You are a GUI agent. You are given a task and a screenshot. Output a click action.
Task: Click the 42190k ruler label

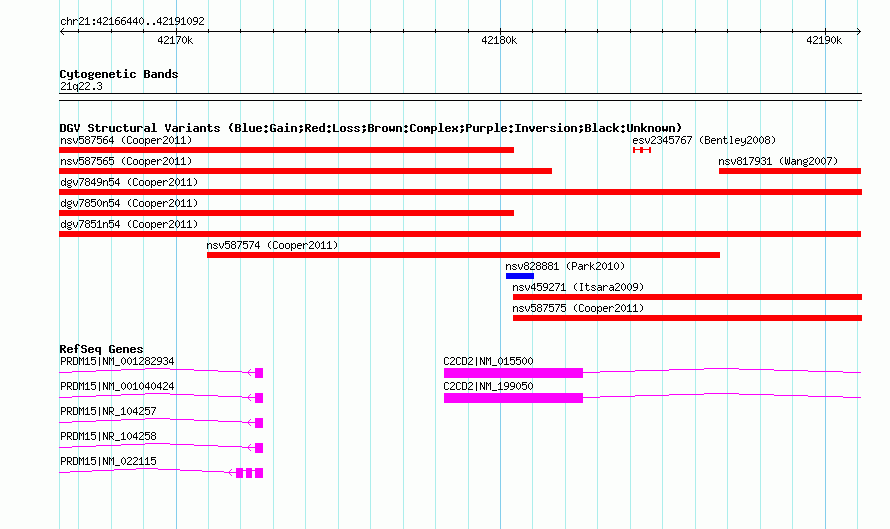(x=824, y=40)
